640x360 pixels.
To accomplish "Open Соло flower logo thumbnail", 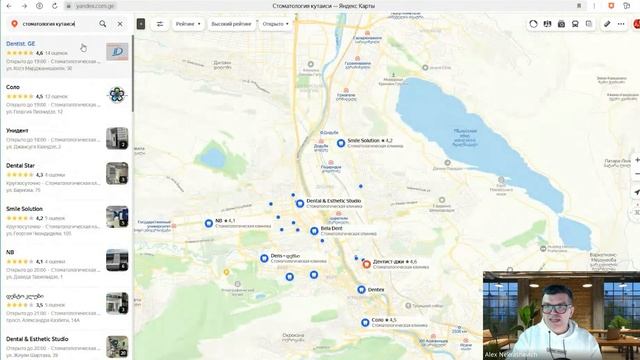I will click(117, 95).
